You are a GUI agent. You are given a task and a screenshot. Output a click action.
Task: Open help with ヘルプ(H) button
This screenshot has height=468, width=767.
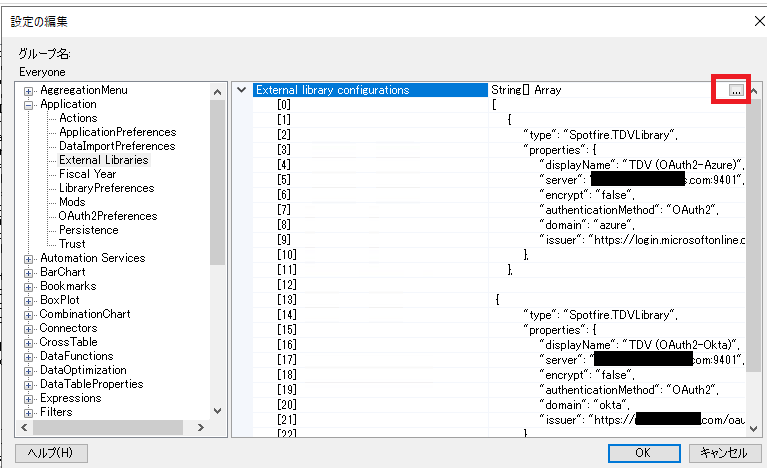(x=51, y=453)
